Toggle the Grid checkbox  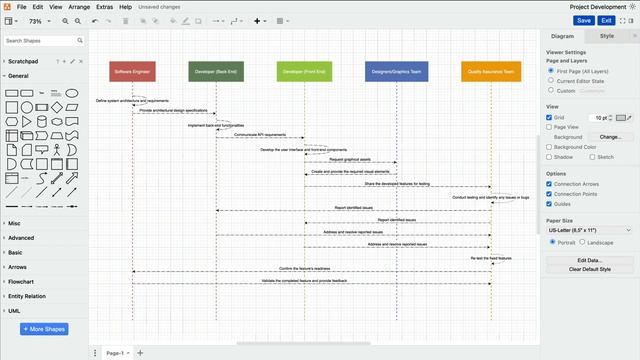point(549,117)
